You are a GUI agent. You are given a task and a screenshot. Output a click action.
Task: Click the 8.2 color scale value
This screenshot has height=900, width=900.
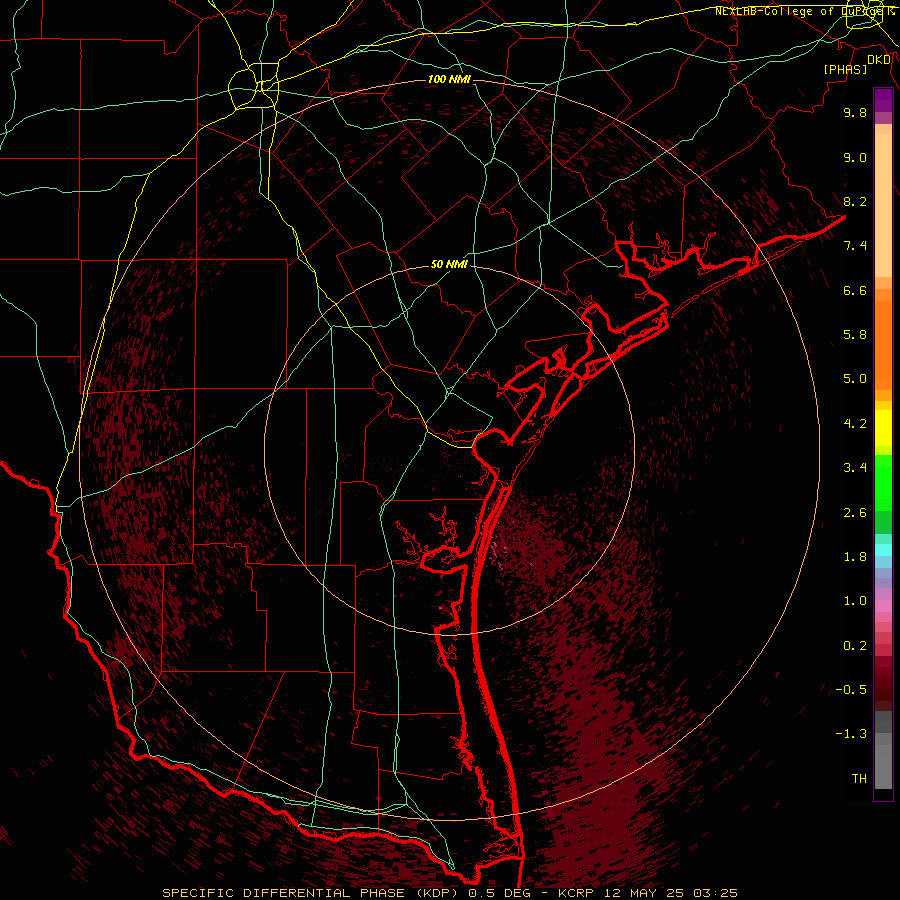[x=855, y=201]
